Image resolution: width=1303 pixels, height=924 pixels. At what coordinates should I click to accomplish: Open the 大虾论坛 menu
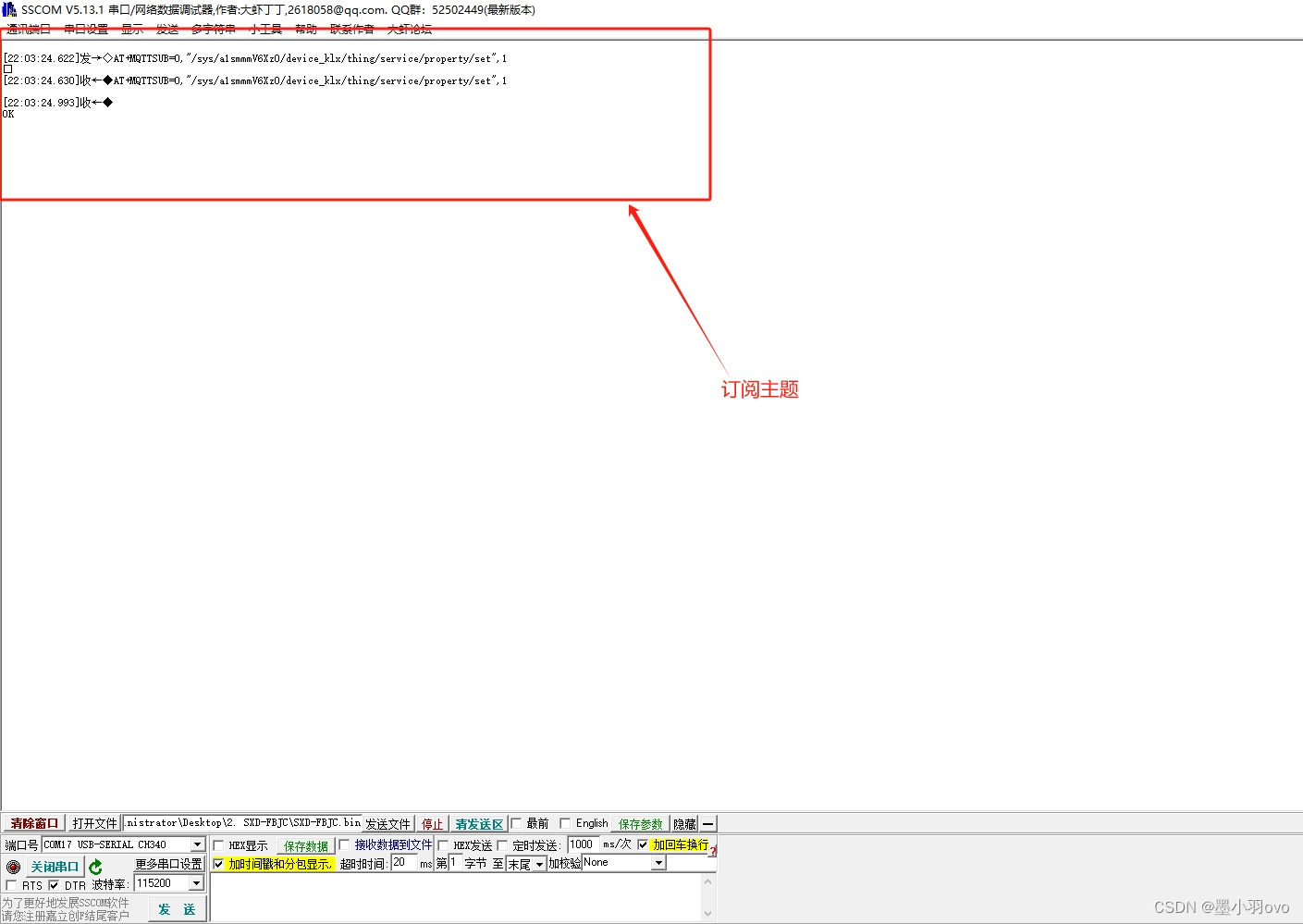pyautogui.click(x=410, y=30)
